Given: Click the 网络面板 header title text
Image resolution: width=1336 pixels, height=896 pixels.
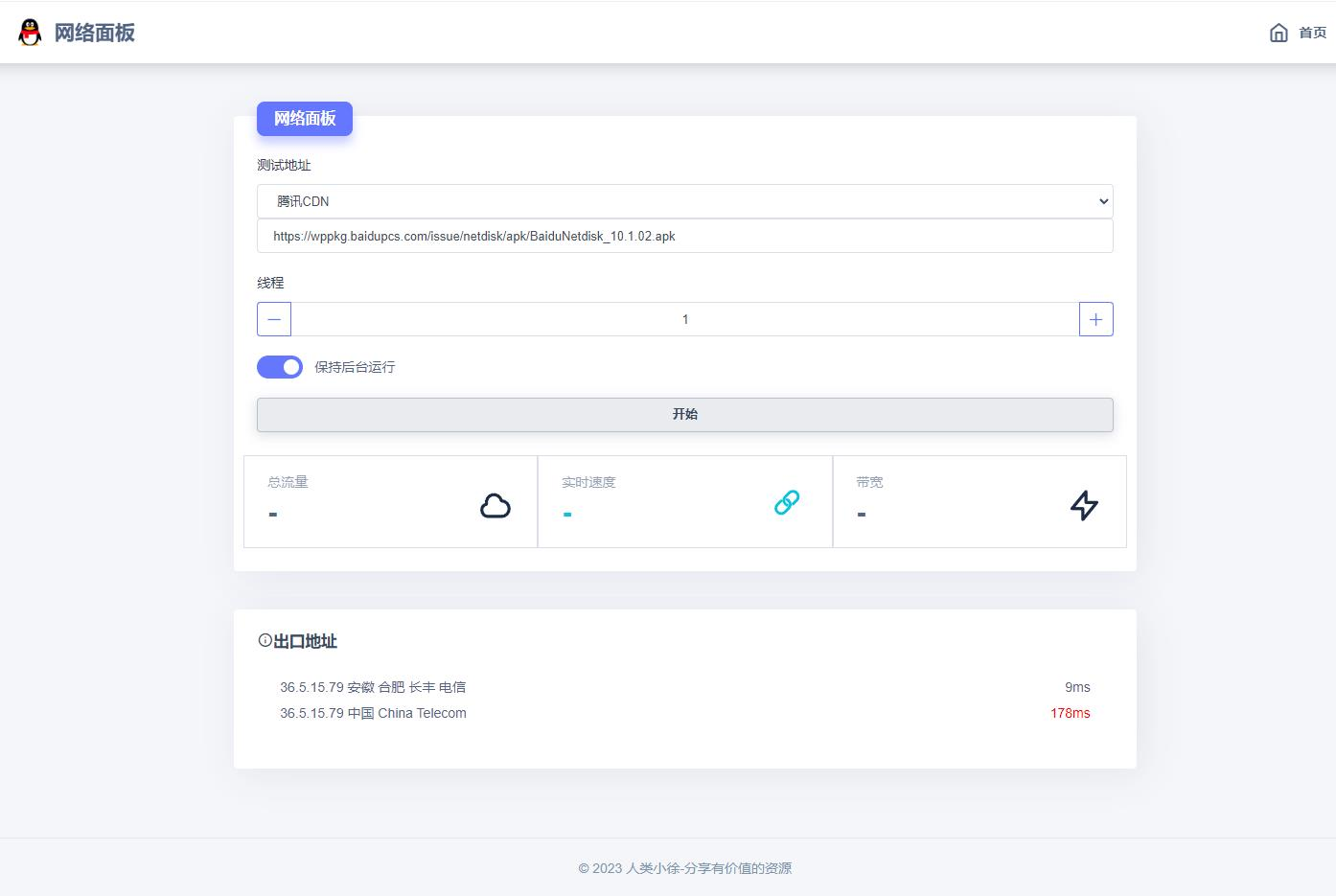Looking at the screenshot, I should [x=94, y=33].
